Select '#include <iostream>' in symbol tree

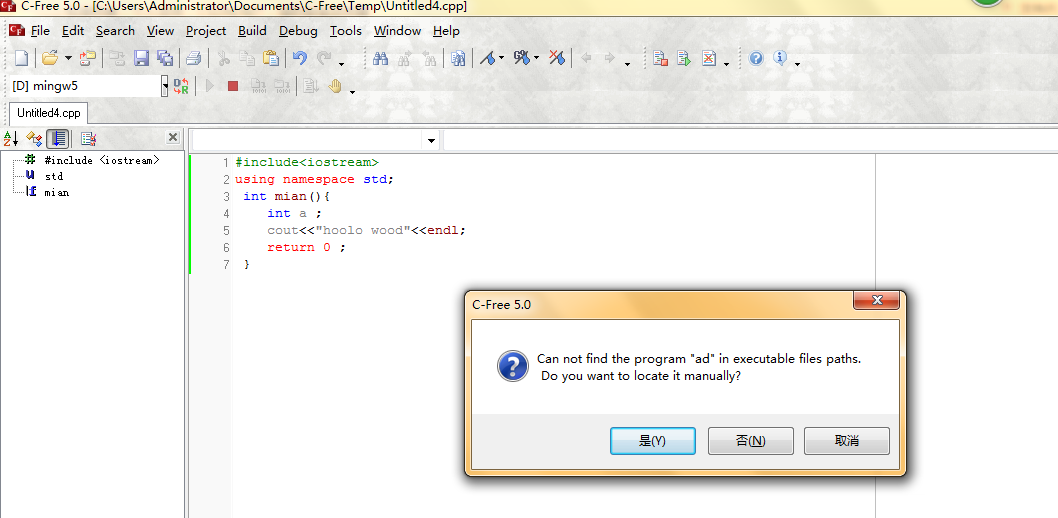[x=102, y=160]
